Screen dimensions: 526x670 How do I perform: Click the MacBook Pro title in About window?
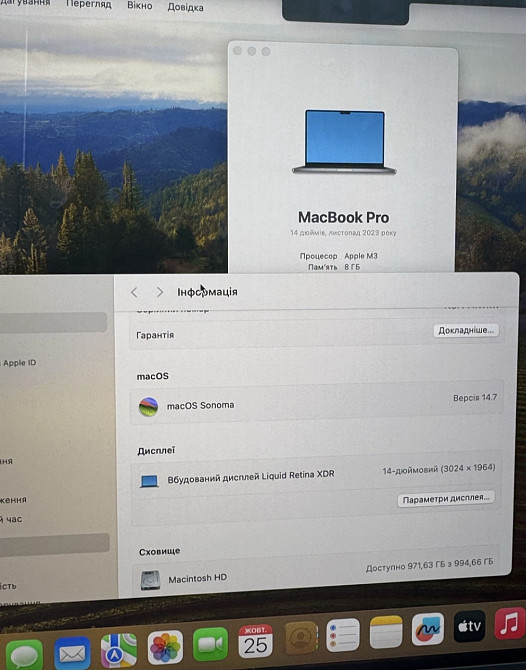click(344, 217)
